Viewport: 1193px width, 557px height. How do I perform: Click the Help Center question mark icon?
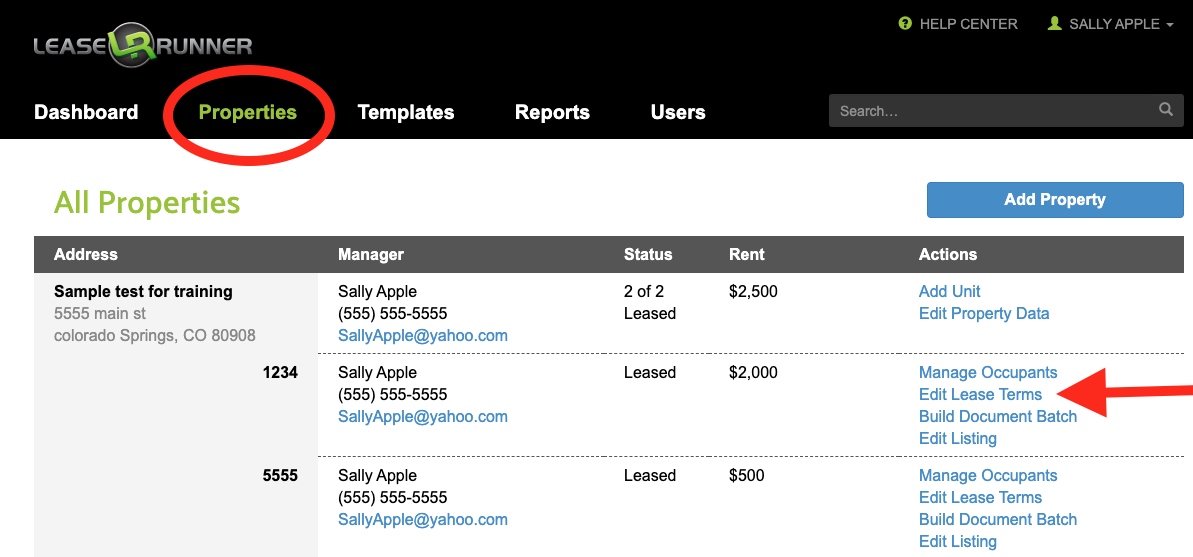tap(905, 24)
